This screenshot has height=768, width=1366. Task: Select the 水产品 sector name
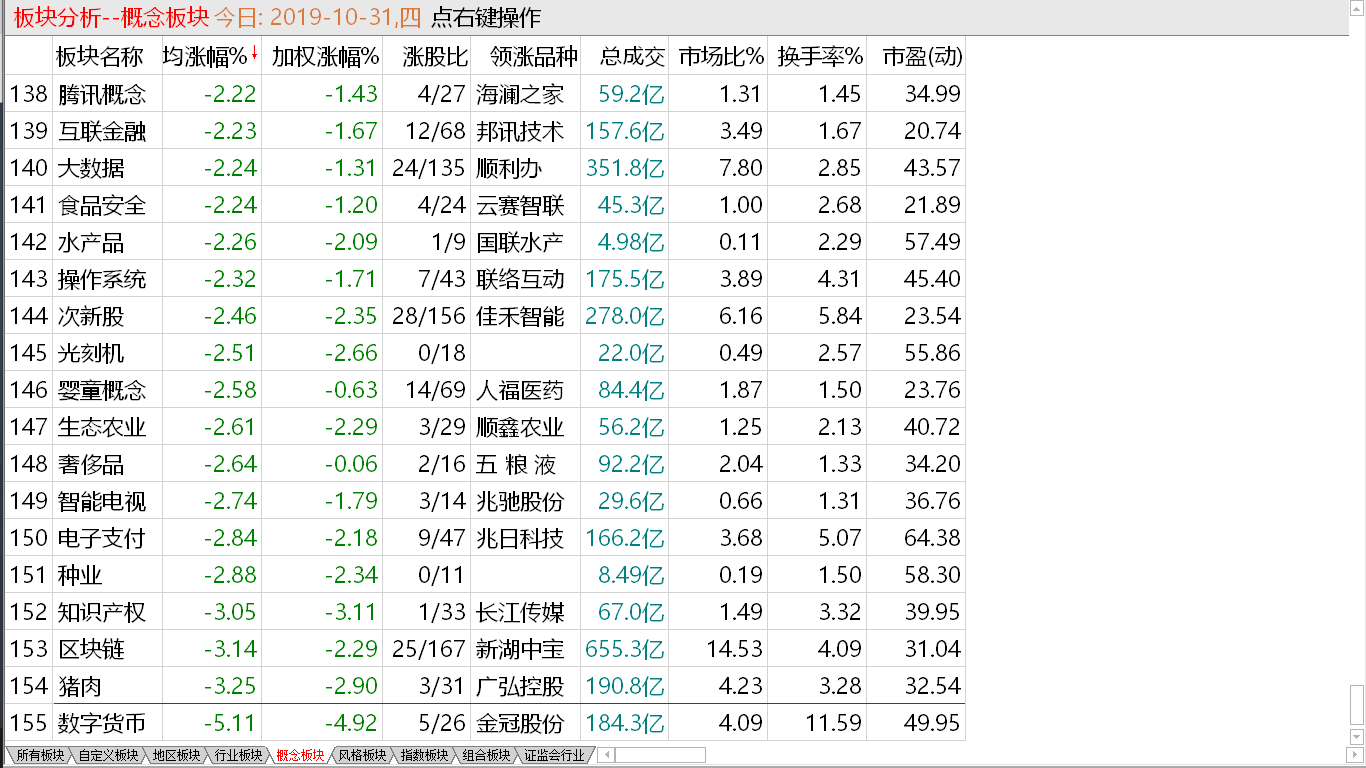(92, 242)
